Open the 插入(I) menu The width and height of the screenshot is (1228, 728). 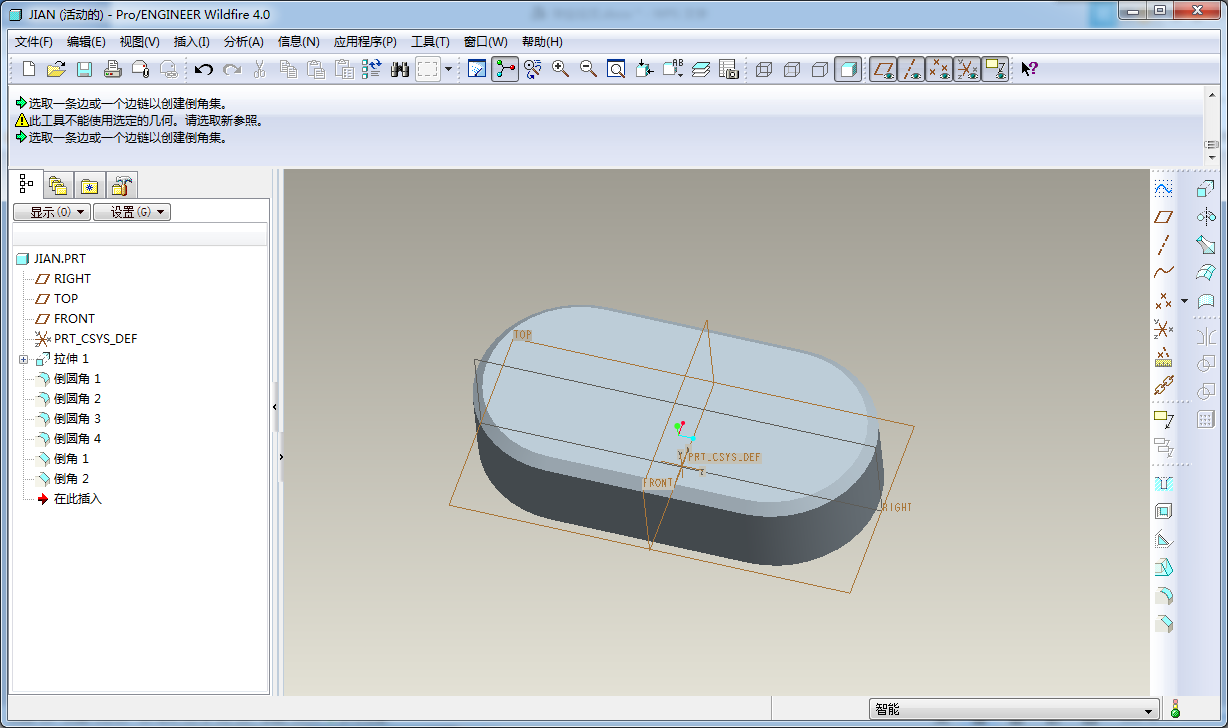[191, 42]
